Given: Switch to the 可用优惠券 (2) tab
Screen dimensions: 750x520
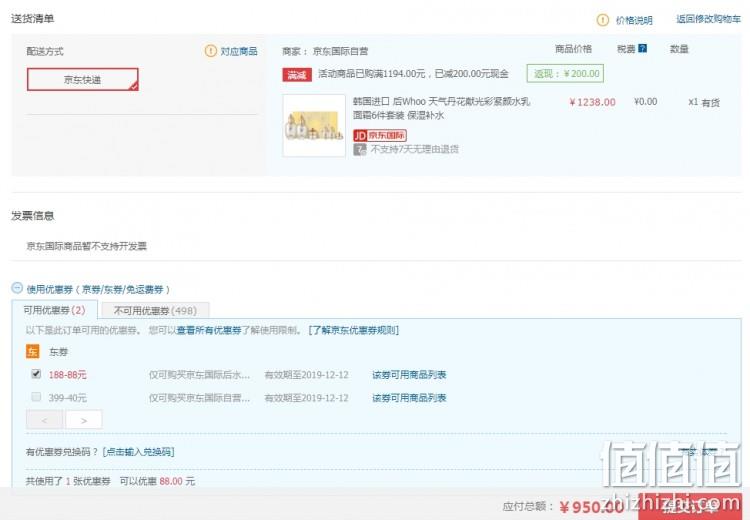Looking at the screenshot, I should (55, 310).
